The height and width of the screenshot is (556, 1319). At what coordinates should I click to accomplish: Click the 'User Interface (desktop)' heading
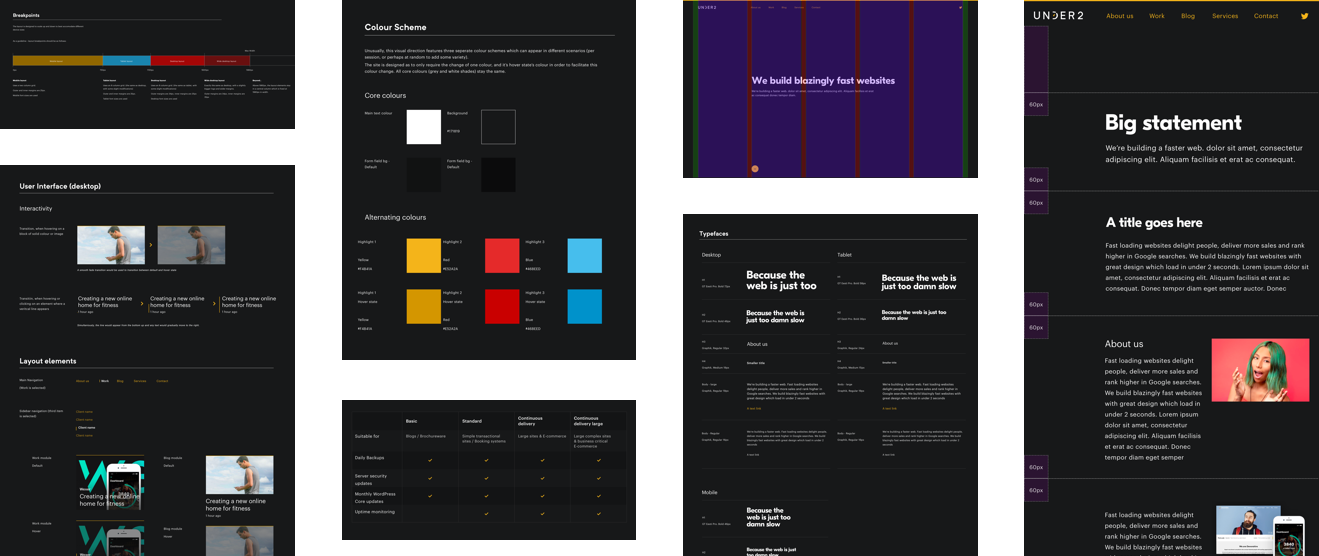click(x=60, y=186)
